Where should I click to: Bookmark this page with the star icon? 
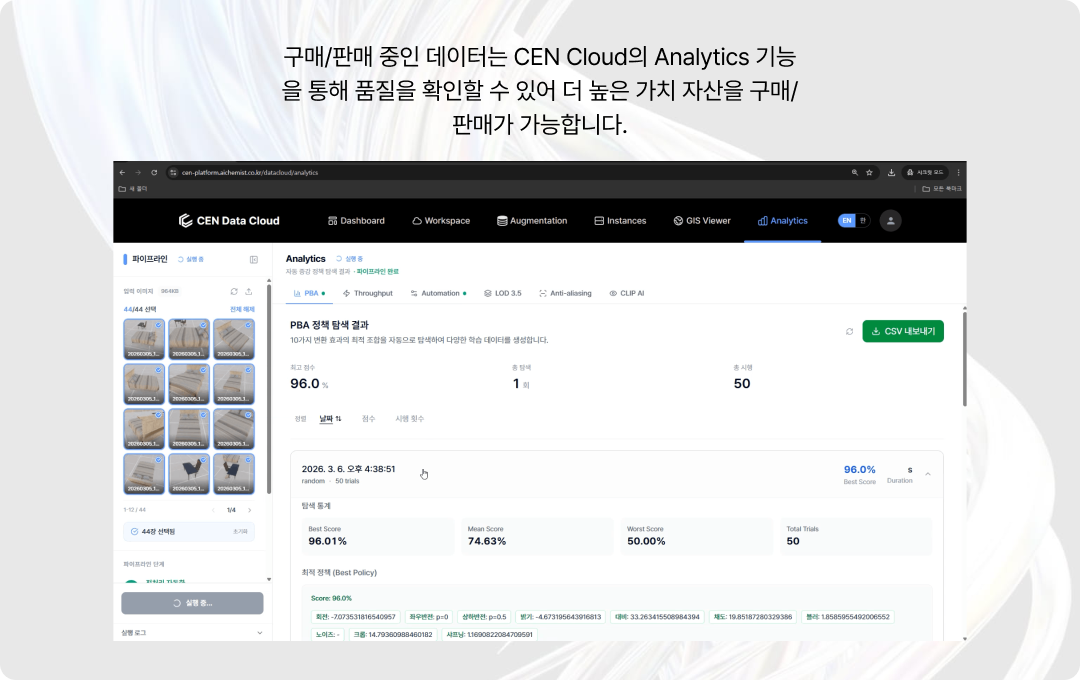coord(870,172)
